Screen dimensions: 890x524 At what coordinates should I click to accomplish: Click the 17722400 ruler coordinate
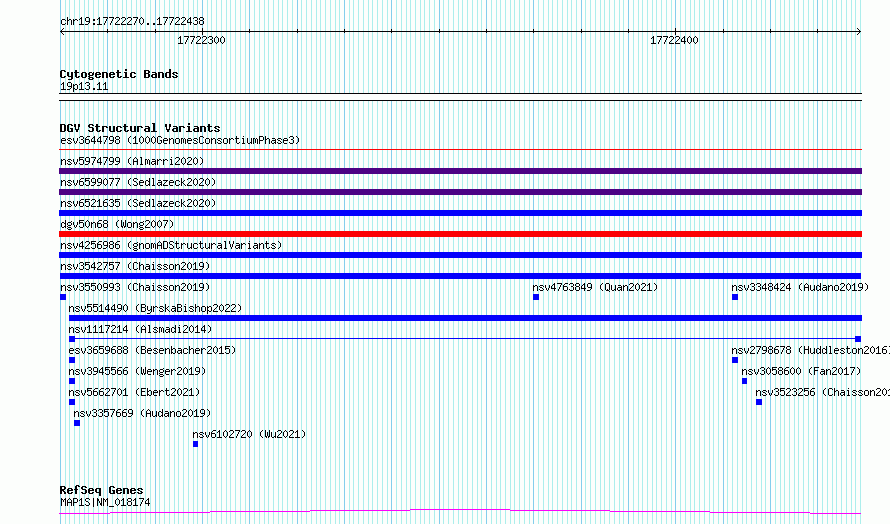[674, 41]
